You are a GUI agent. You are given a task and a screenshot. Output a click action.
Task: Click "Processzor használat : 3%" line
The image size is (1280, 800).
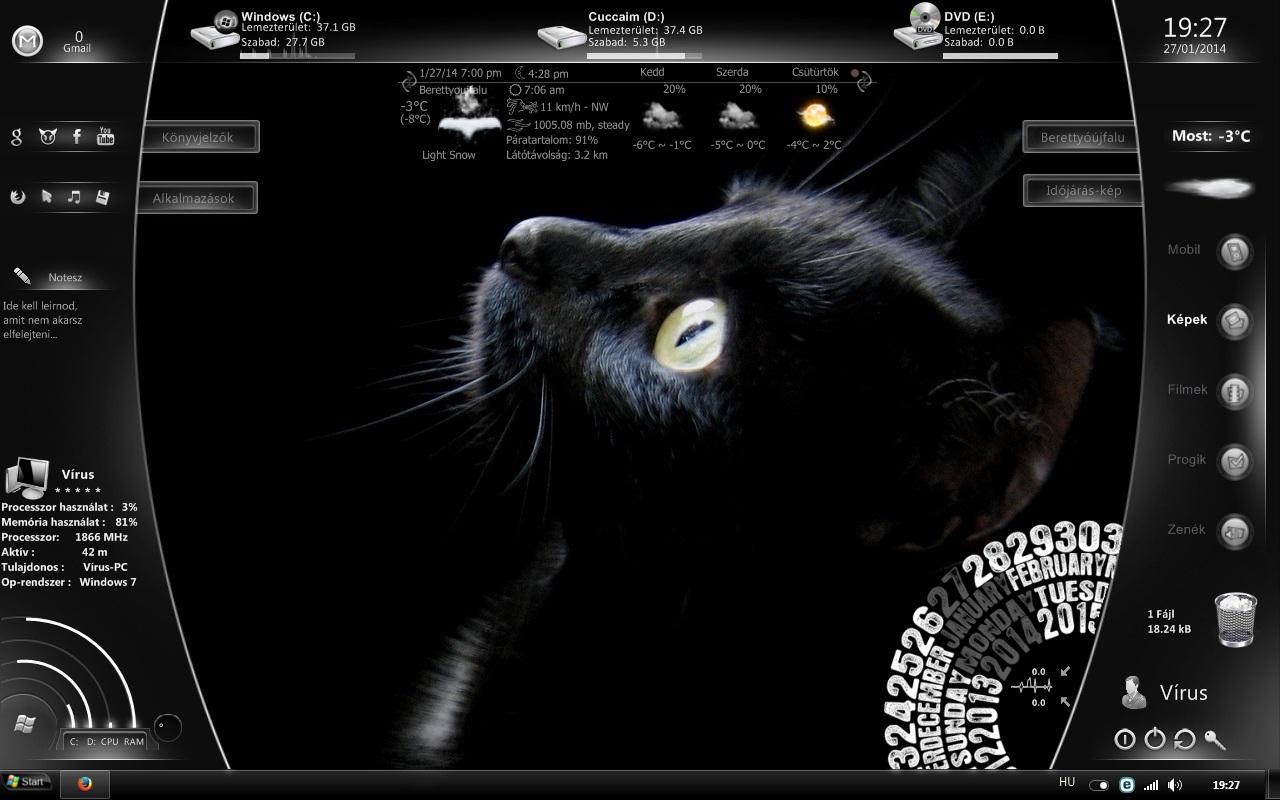coord(69,507)
